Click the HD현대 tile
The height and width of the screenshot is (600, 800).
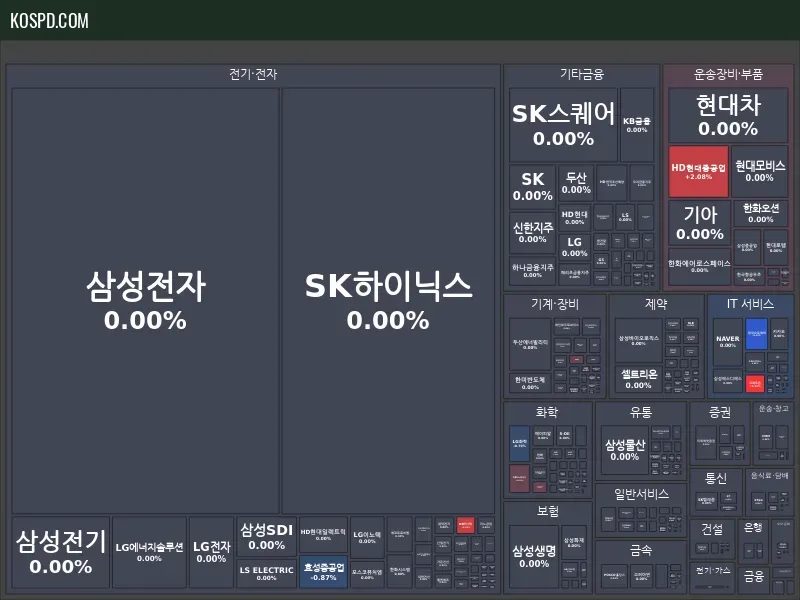[574, 218]
